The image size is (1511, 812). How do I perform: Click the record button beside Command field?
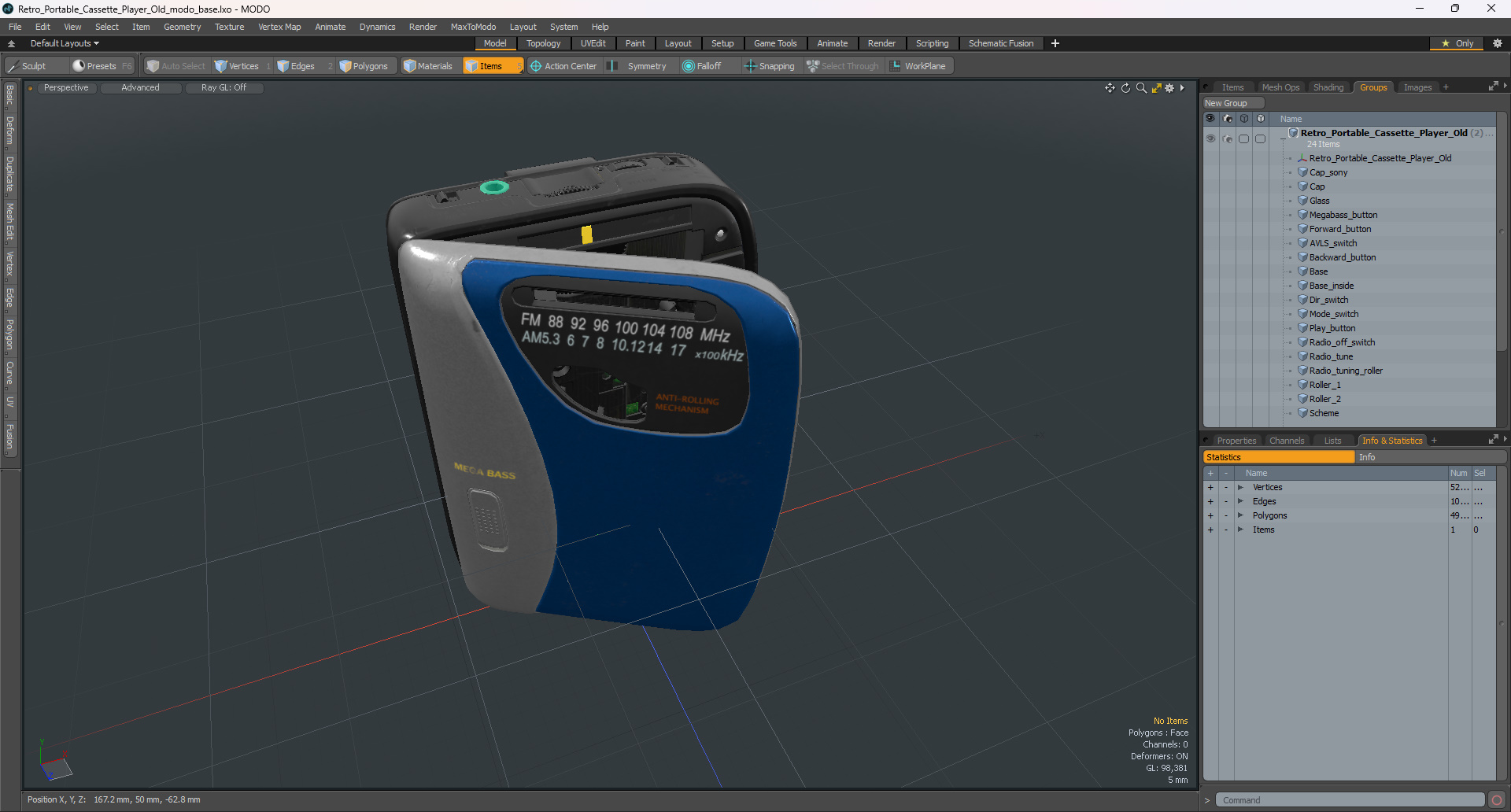tap(1497, 800)
